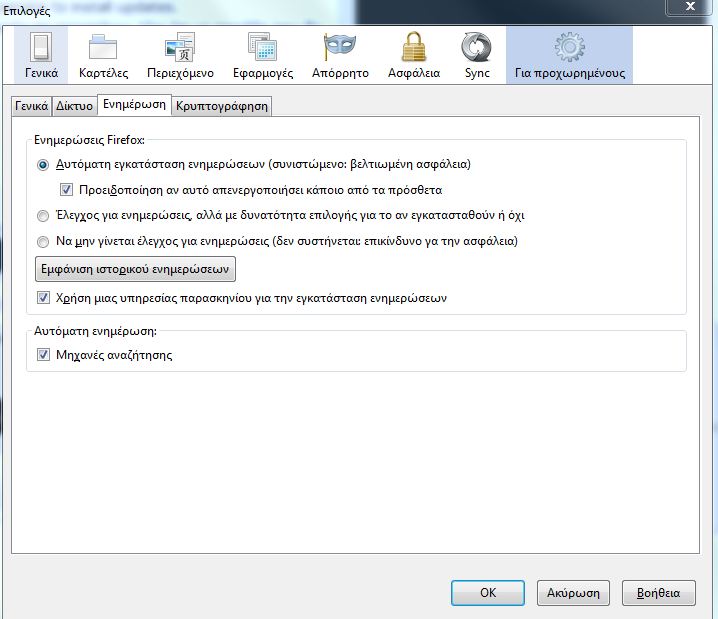This screenshot has width=718, height=619.
Task: Select the Για προχωρημένους gear icon
Action: pos(570,47)
